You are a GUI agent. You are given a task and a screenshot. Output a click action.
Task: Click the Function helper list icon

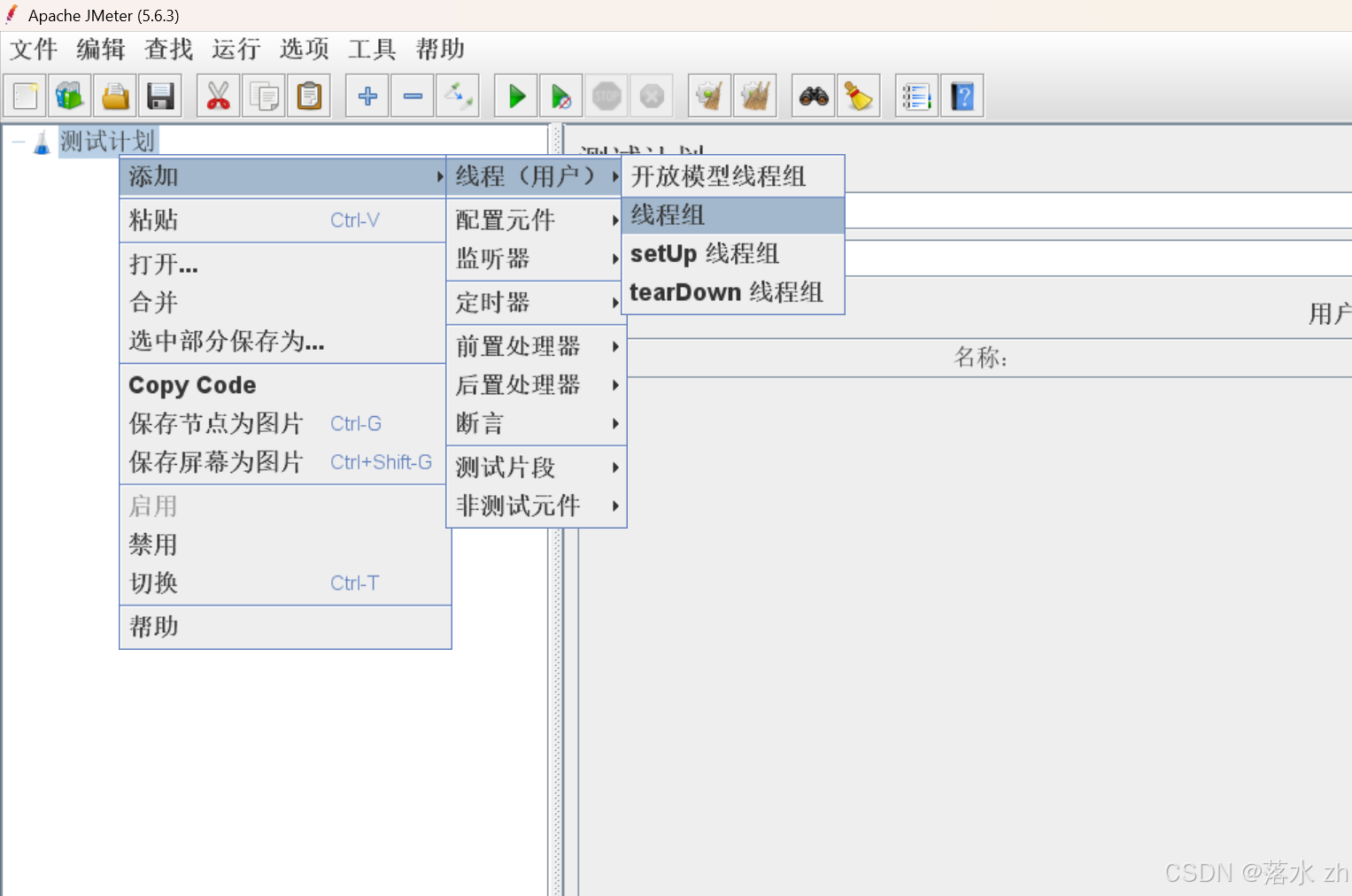tap(917, 96)
